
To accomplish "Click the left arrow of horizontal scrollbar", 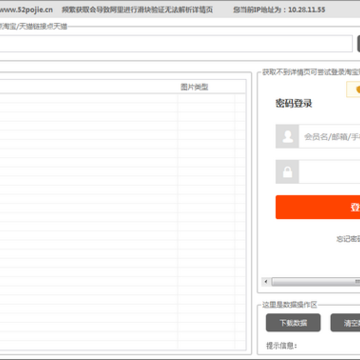I will (x=266, y=282).
